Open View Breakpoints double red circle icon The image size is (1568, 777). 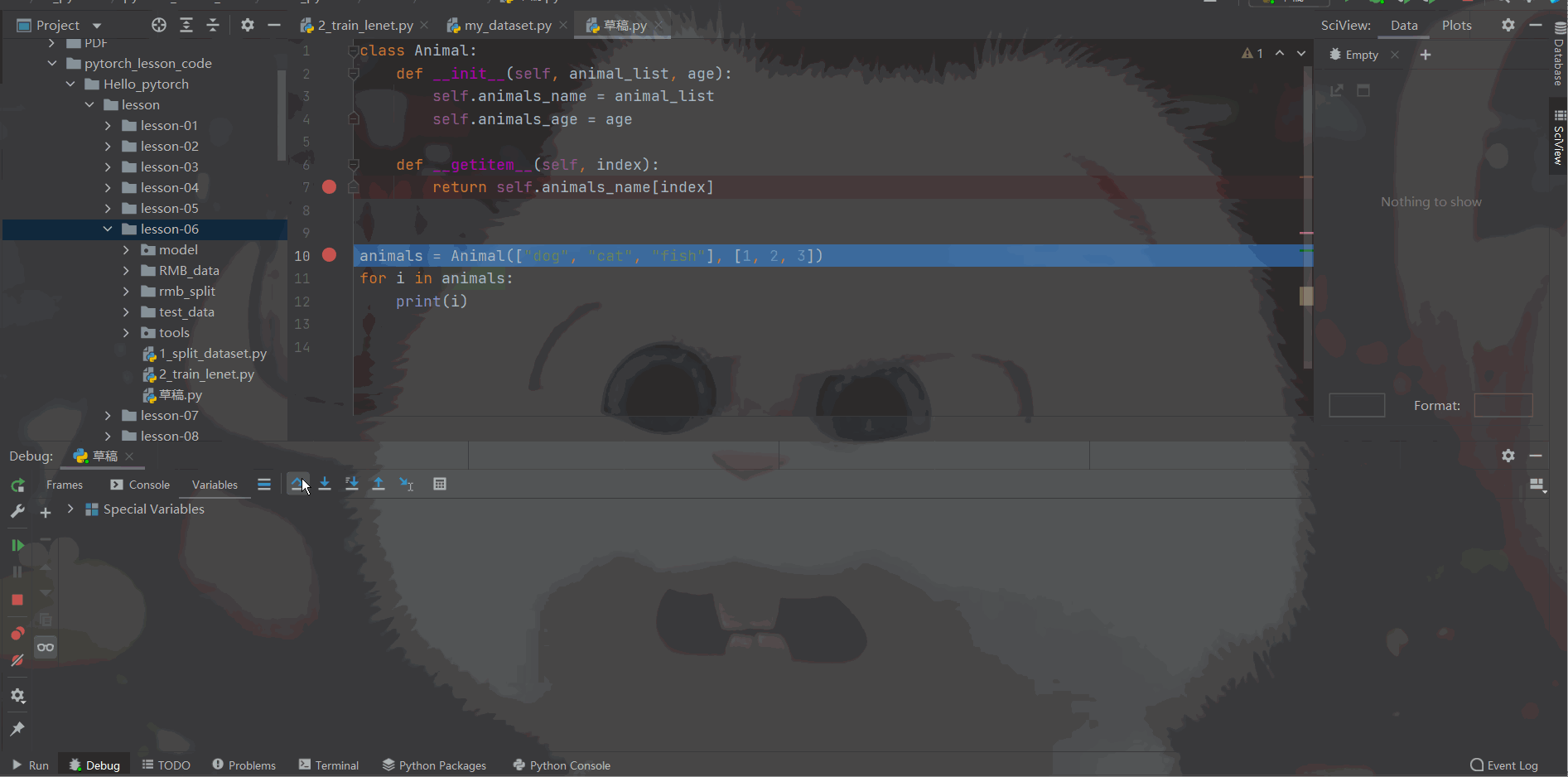[x=17, y=634]
